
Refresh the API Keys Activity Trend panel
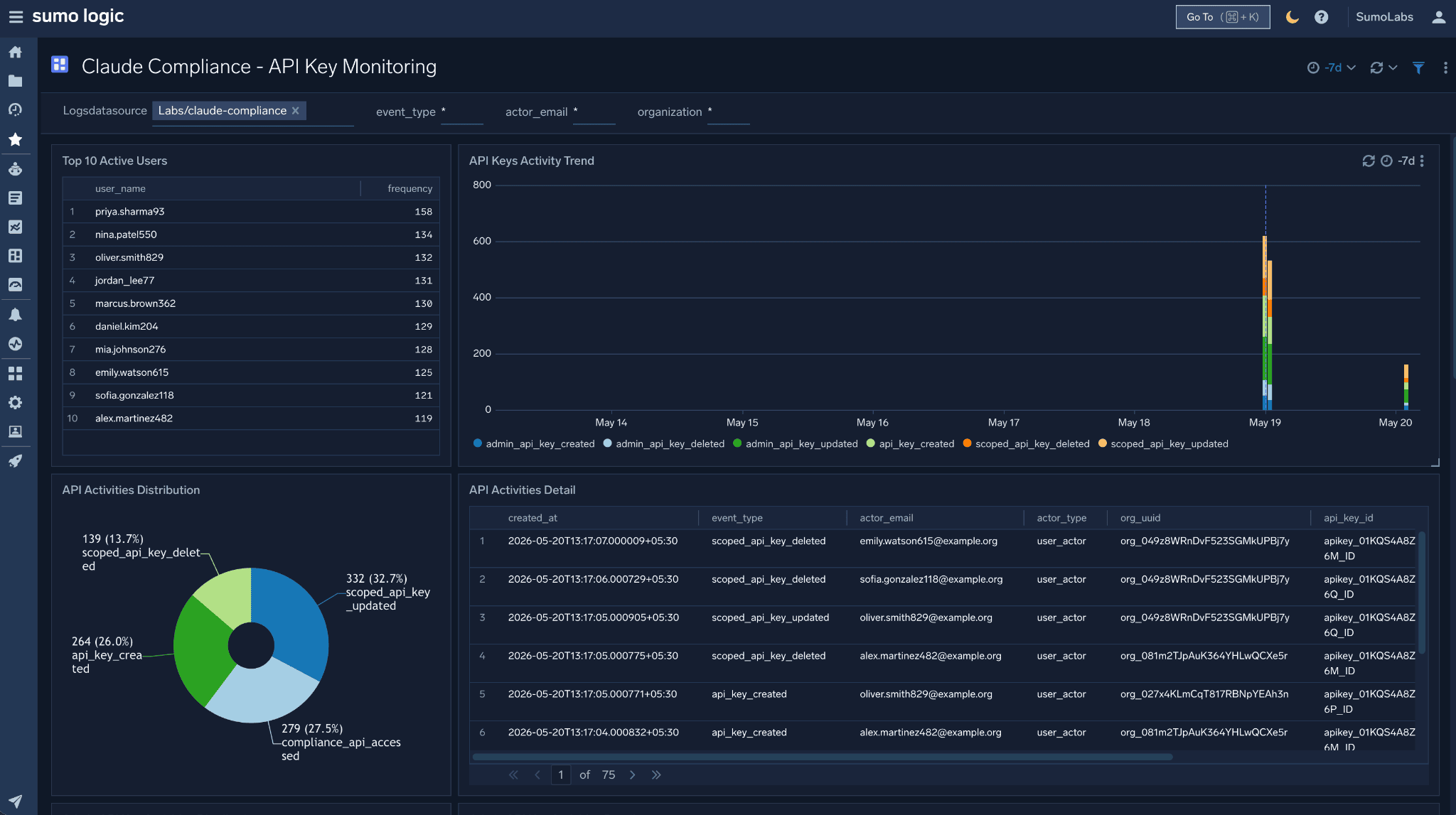tap(1369, 161)
